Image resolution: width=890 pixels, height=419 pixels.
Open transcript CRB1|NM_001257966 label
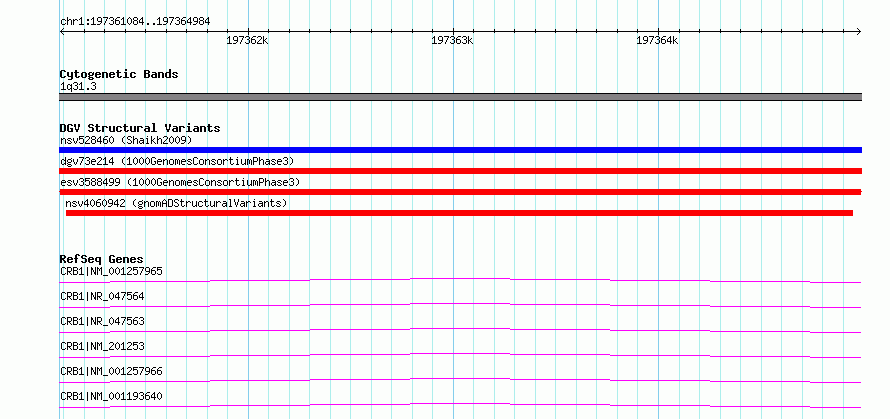coord(111,371)
